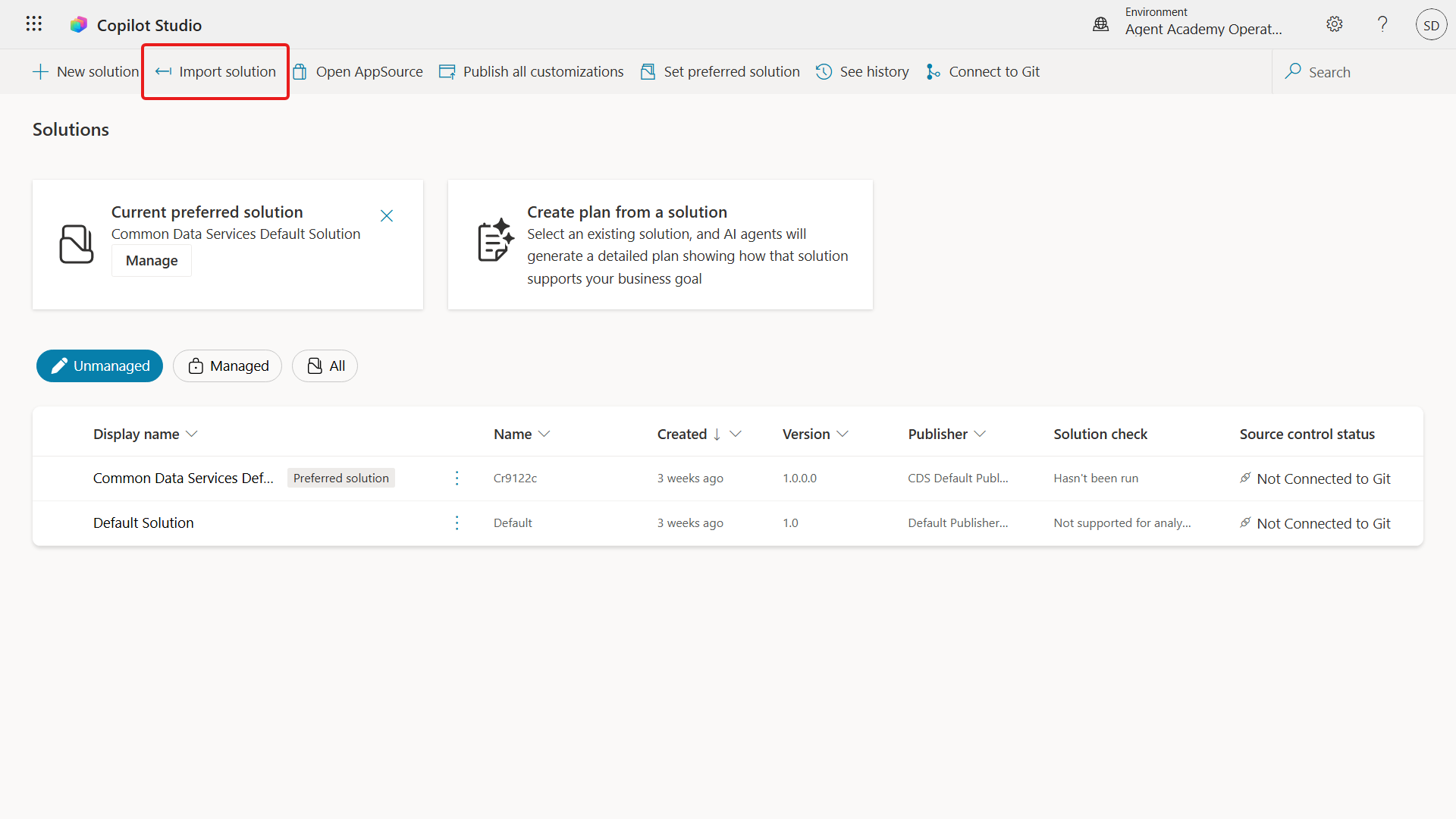This screenshot has height=819, width=1456.
Task: Click the Created column sort arrow
Action: [x=717, y=434]
